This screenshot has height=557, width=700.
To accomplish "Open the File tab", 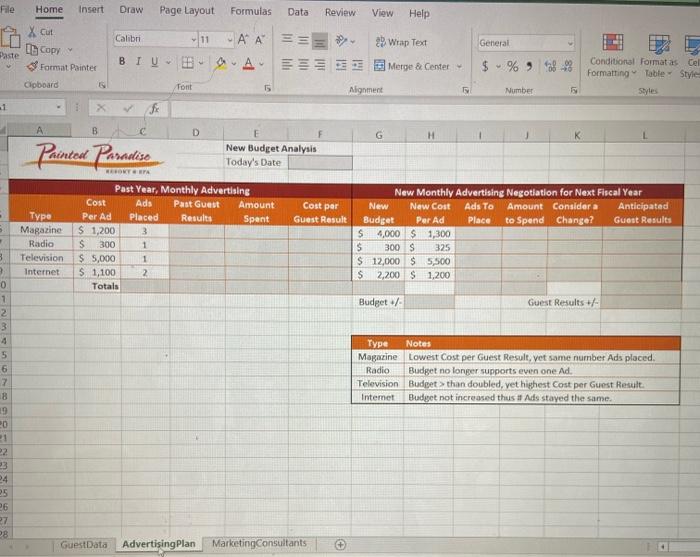I will [8, 9].
